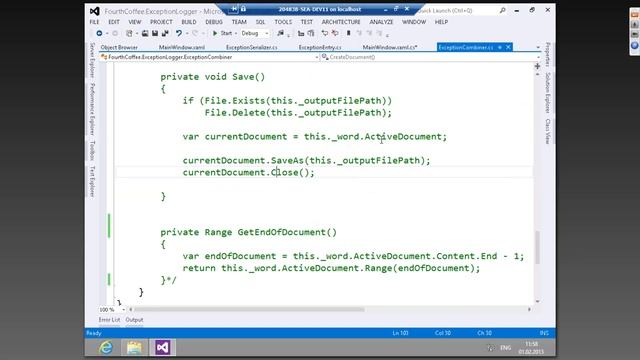
Task: Click the Save toolbar icon
Action: [155, 33]
